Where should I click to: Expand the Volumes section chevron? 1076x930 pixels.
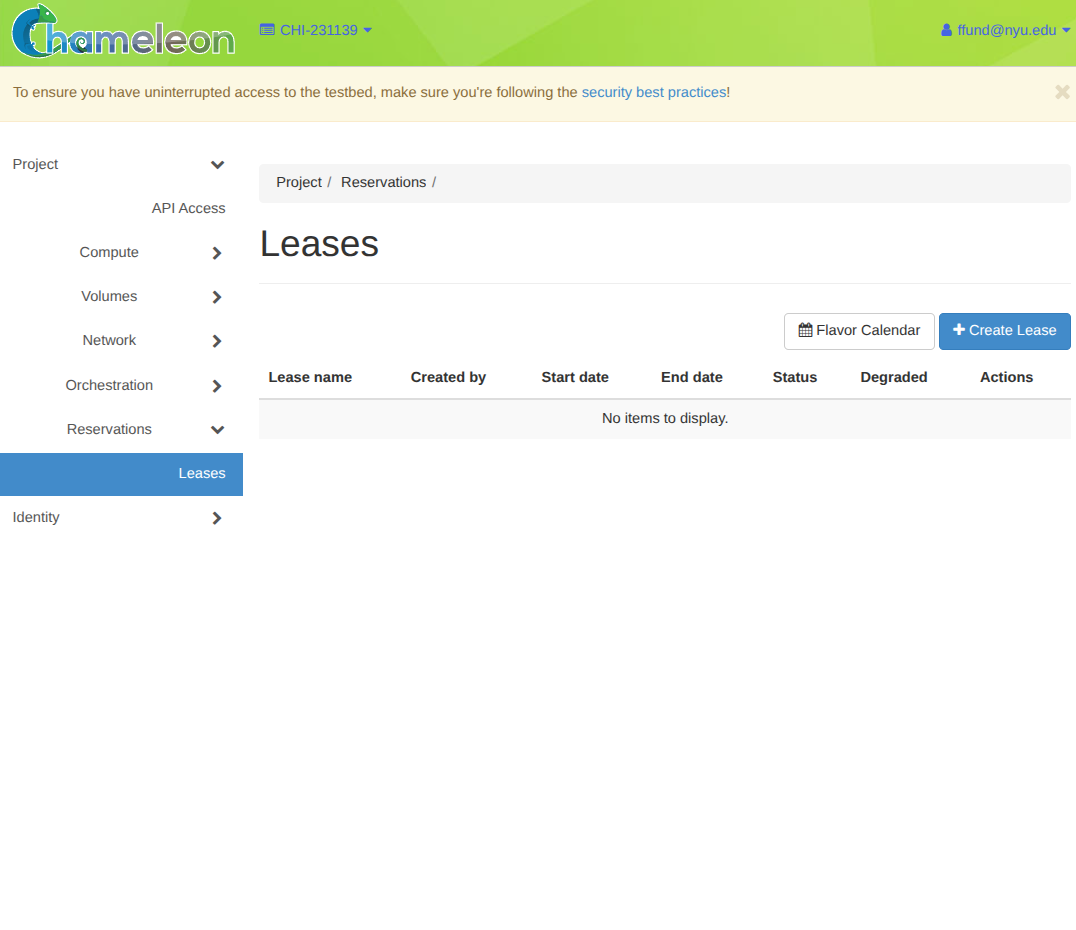pos(217,297)
